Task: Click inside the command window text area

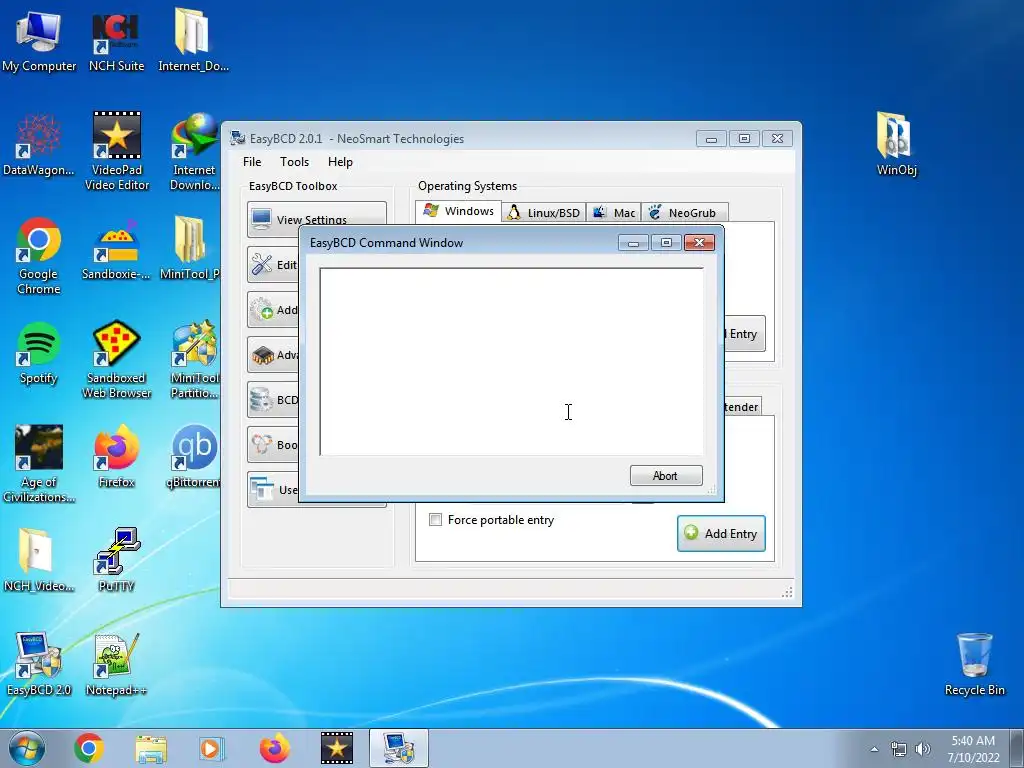Action: [x=511, y=361]
